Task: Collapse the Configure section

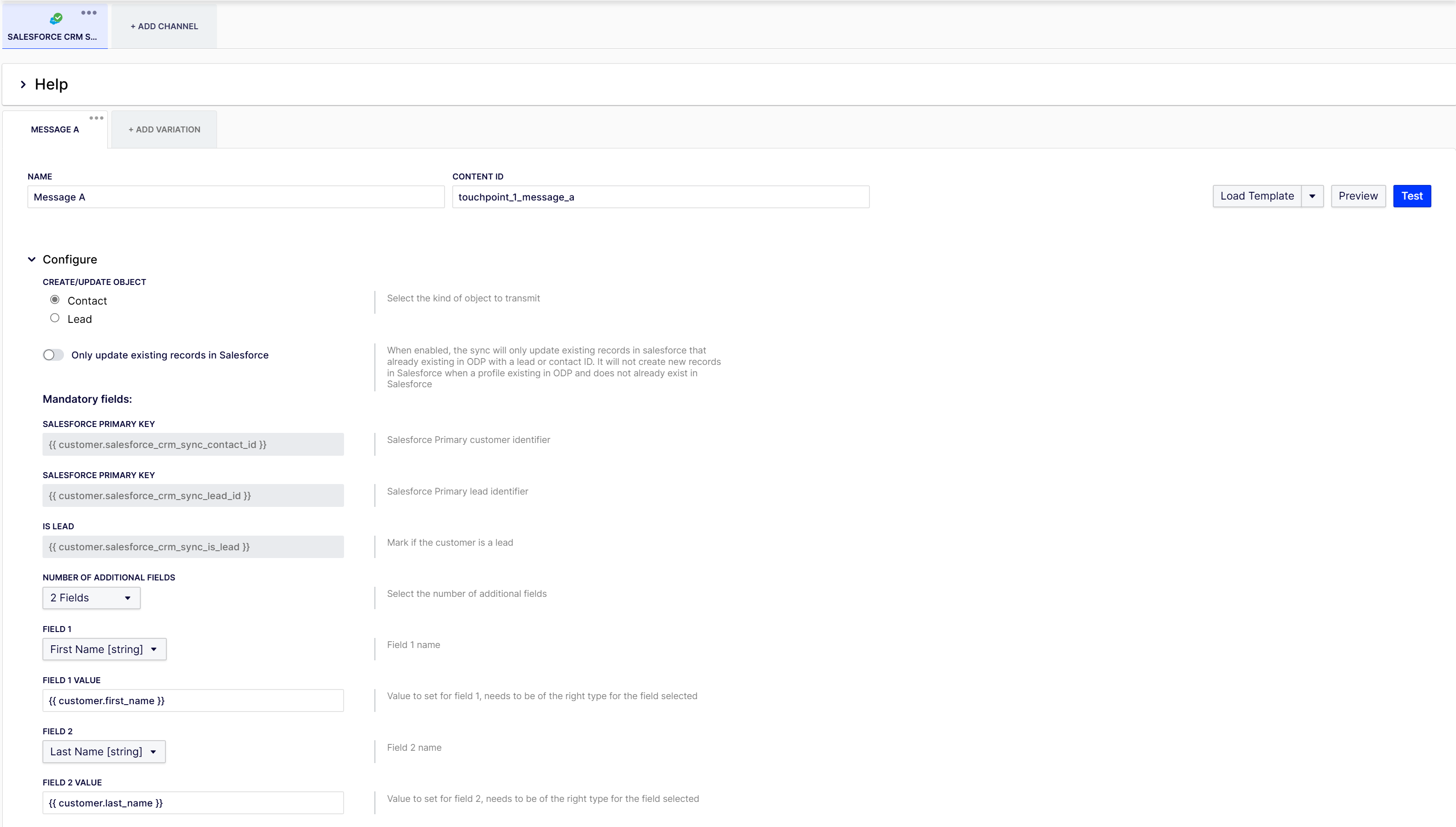Action: tap(32, 259)
